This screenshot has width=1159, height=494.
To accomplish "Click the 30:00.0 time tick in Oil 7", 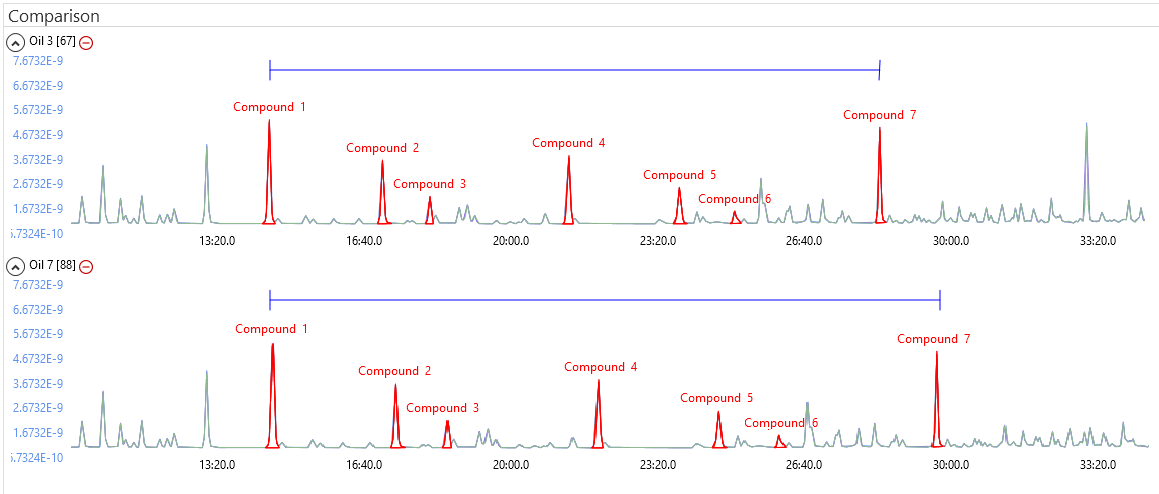I will coord(951,464).
